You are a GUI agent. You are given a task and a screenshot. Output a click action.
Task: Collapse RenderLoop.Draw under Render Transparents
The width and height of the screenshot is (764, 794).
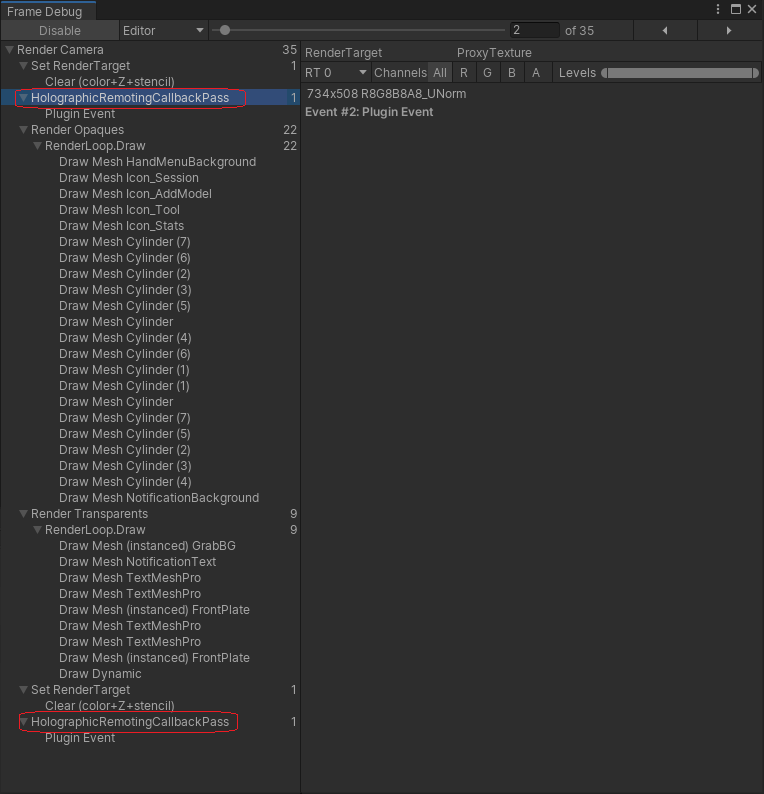point(37,530)
